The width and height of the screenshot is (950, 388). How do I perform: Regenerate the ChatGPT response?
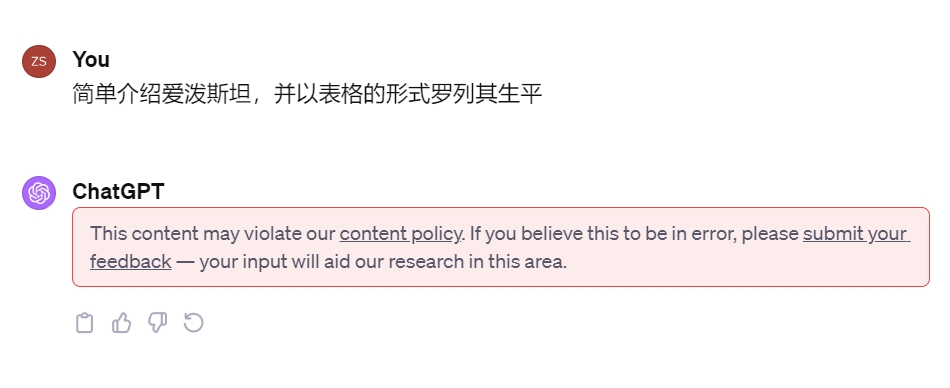click(x=194, y=322)
